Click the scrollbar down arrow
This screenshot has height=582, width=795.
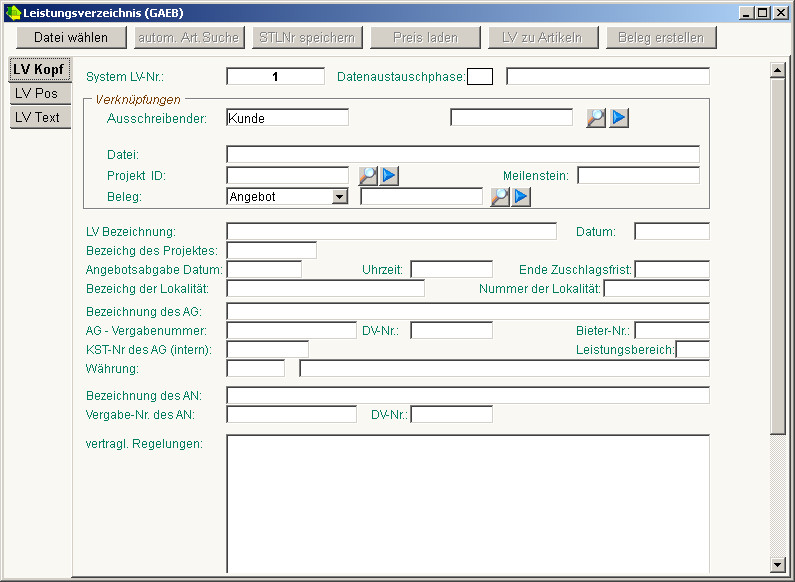pos(777,564)
